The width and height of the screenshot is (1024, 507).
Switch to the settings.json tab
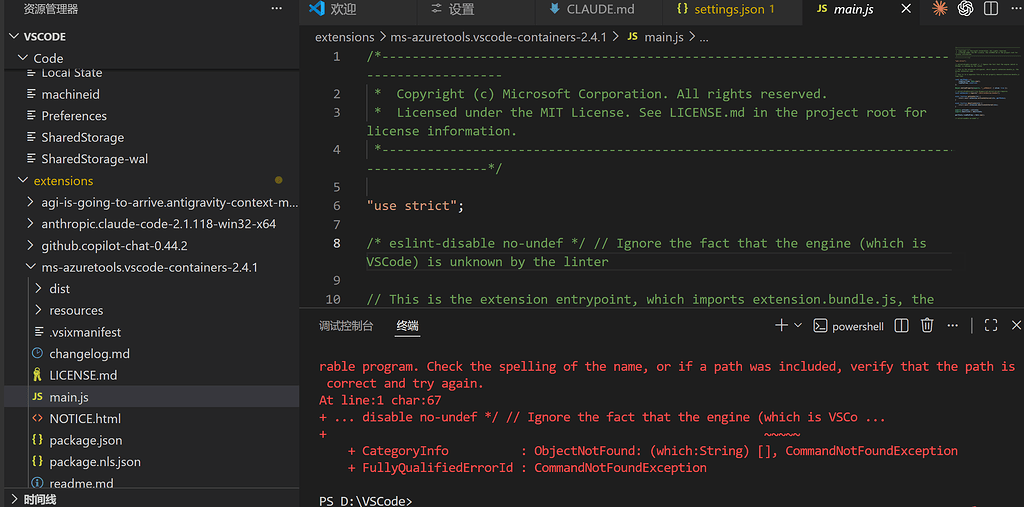click(x=731, y=9)
